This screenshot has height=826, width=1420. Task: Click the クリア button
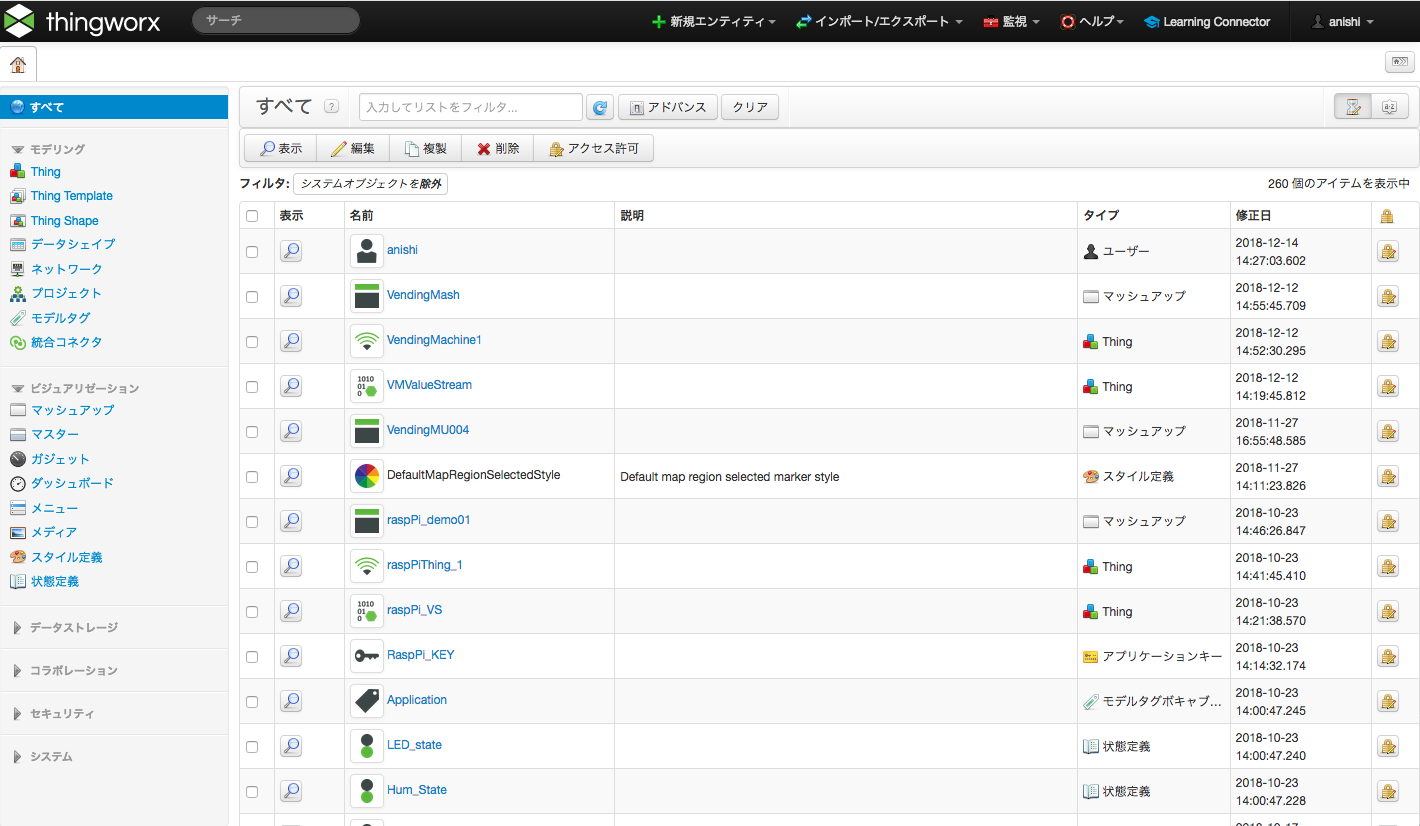750,107
